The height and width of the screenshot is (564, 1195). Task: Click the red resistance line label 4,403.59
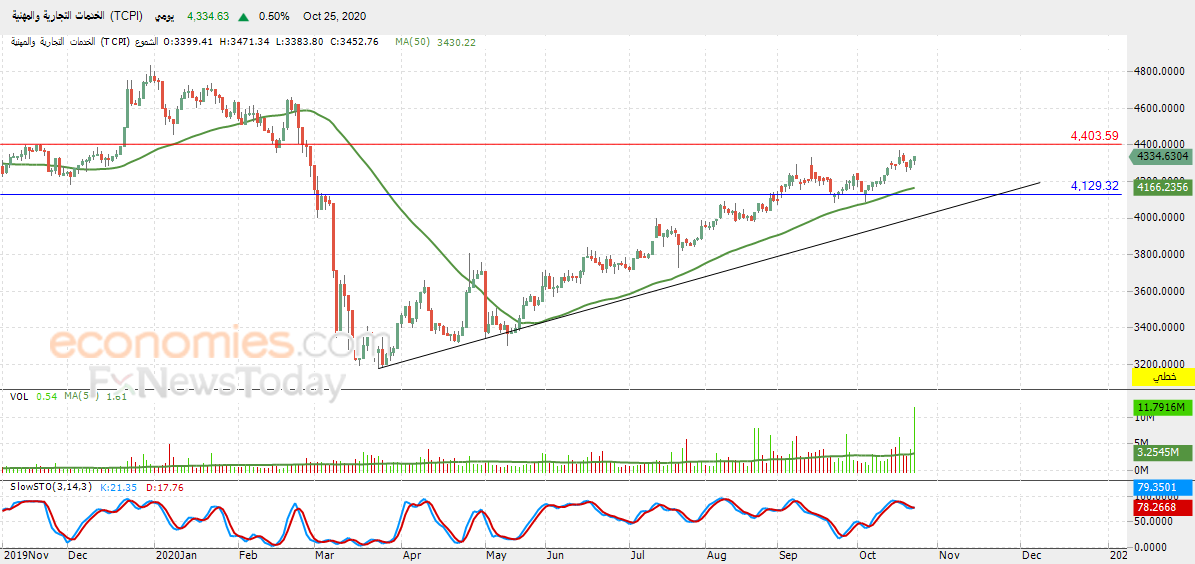(1094, 136)
